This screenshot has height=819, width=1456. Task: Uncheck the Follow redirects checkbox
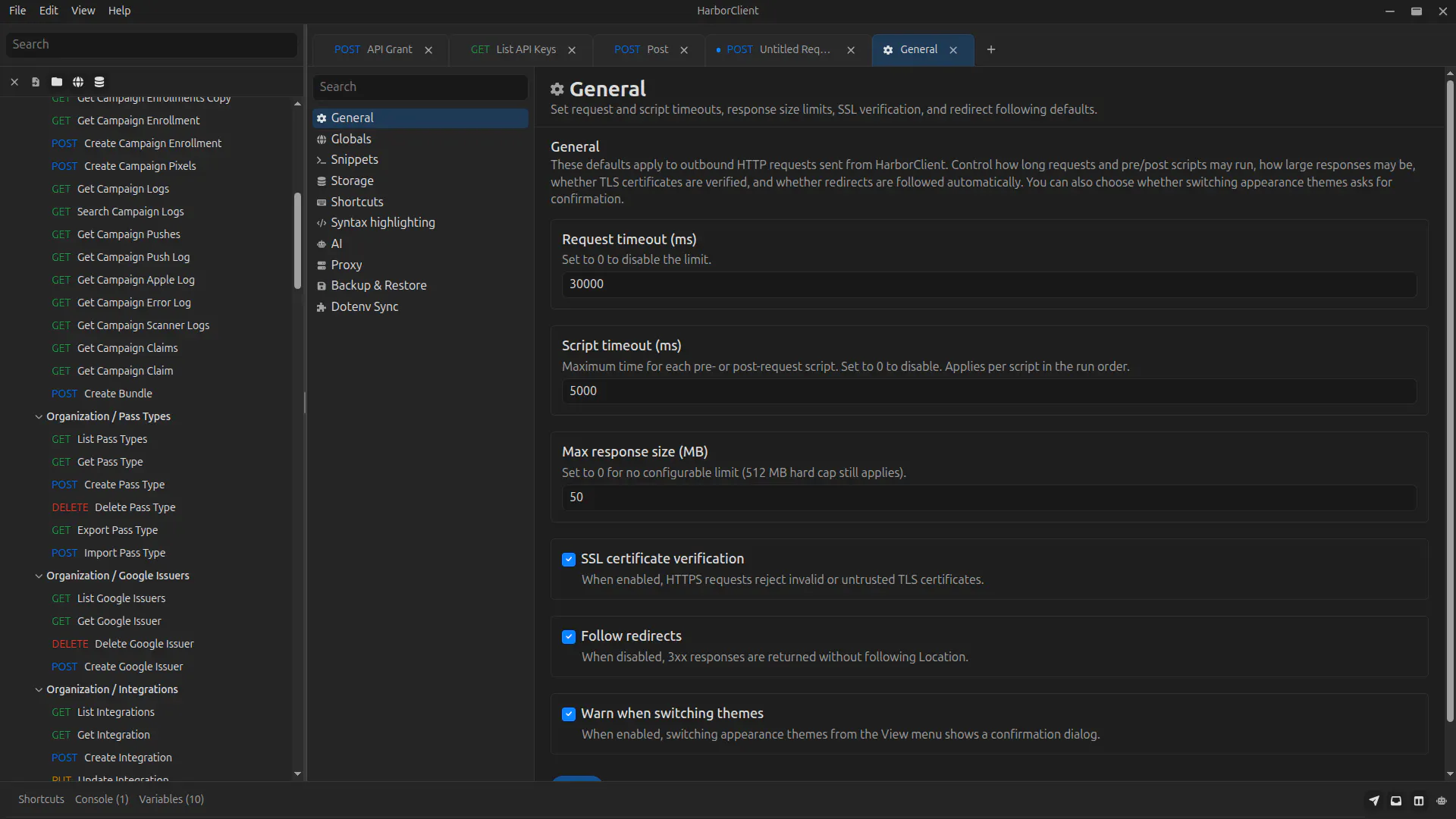(569, 637)
